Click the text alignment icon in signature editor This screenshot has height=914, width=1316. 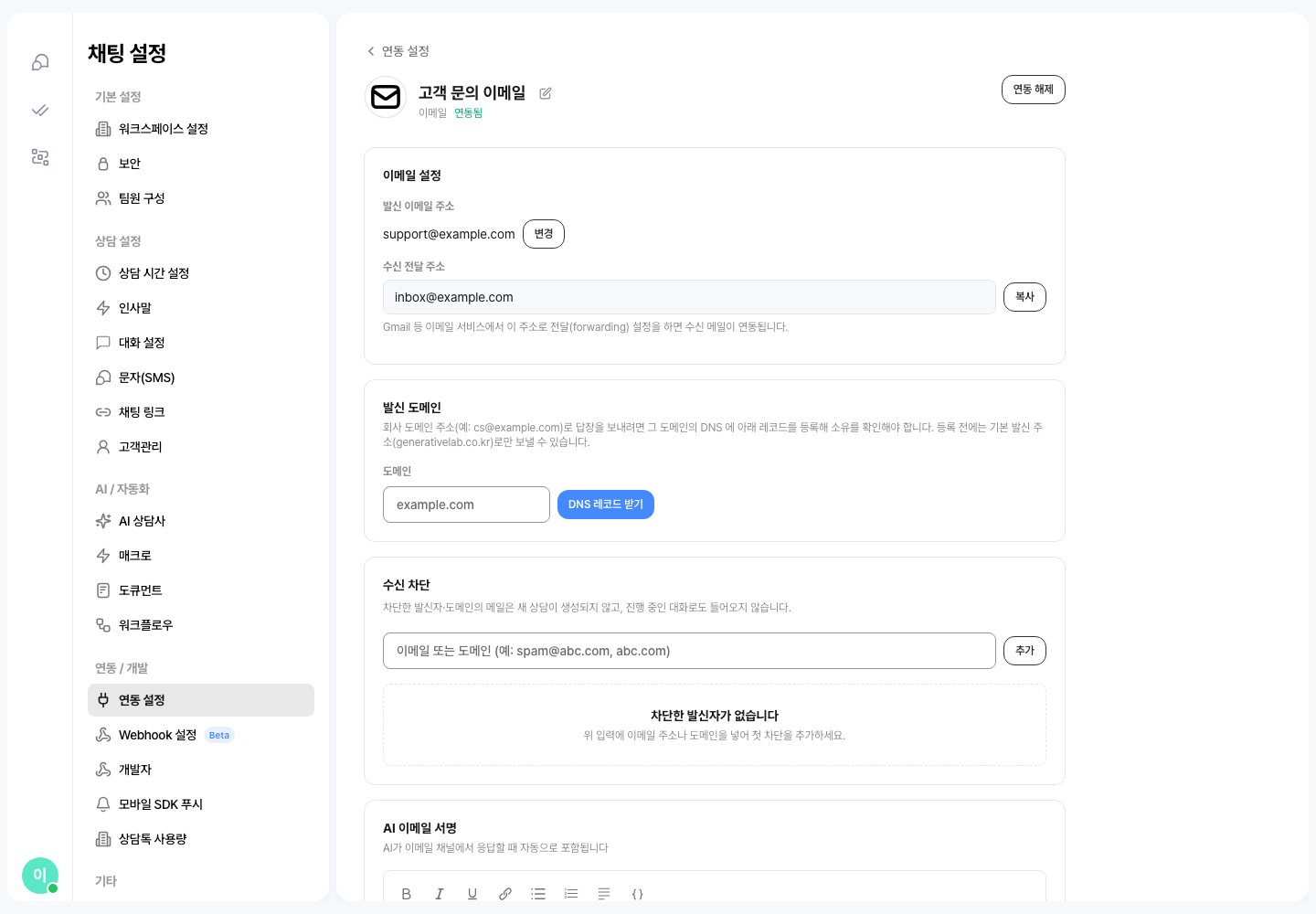(x=604, y=894)
